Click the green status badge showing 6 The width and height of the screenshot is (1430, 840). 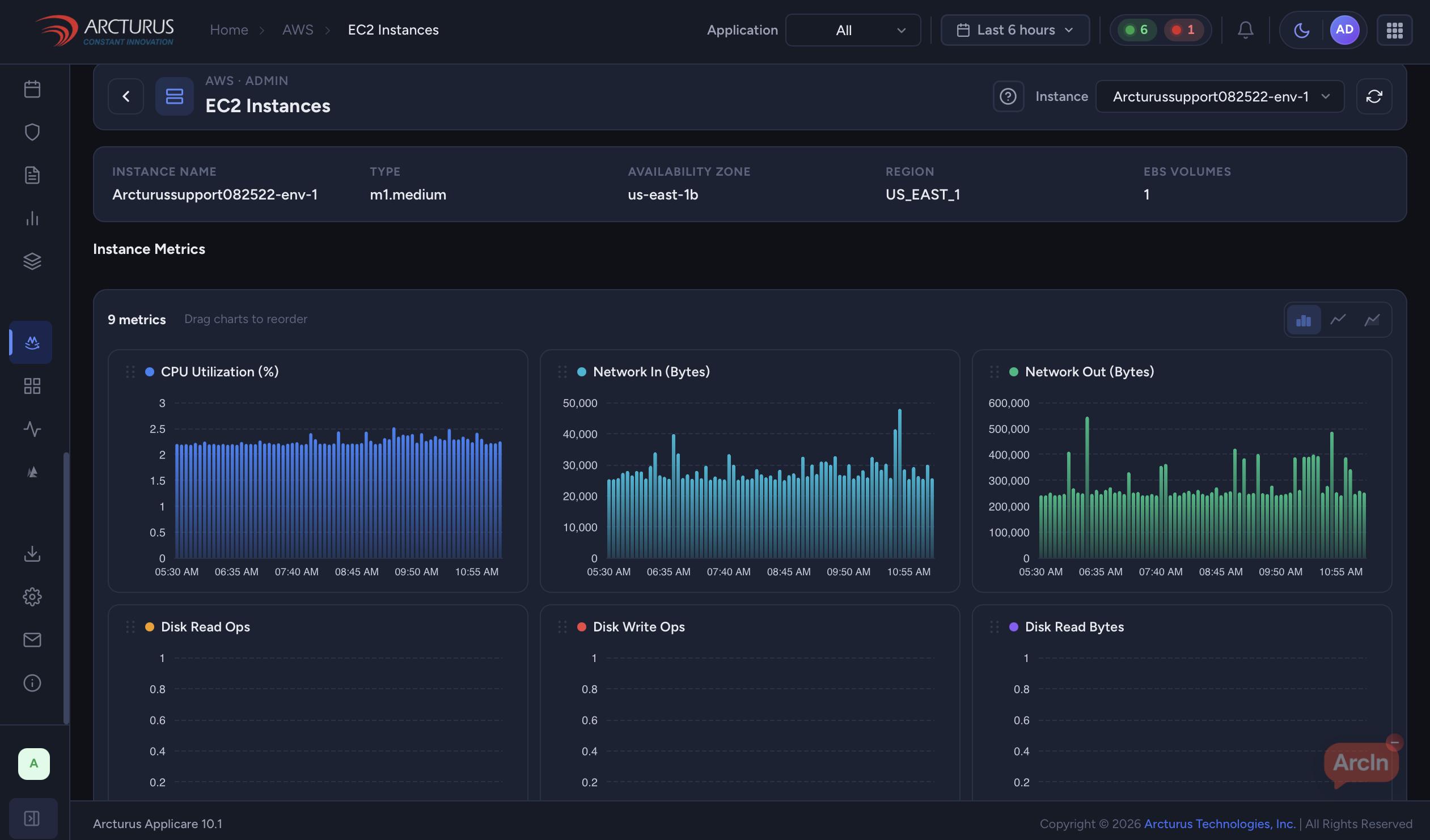pyautogui.click(x=1137, y=30)
